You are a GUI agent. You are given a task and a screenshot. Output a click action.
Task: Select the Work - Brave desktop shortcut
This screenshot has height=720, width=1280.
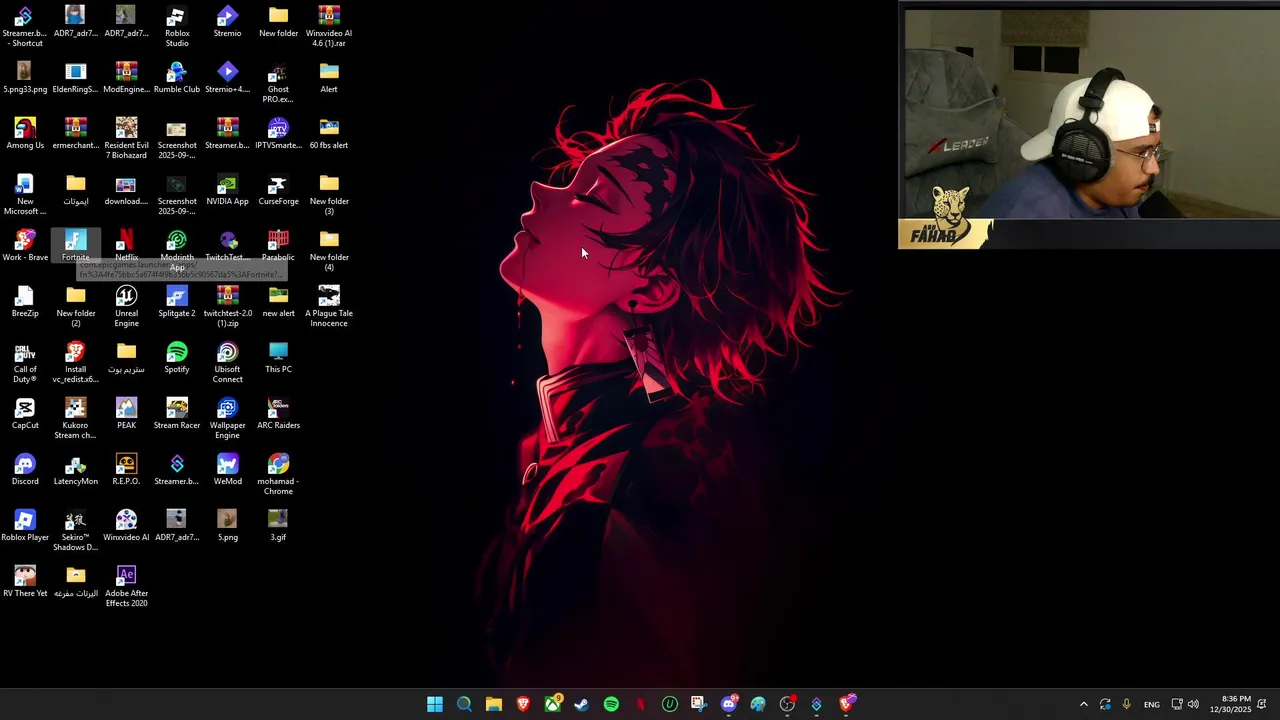pyautogui.click(x=25, y=246)
